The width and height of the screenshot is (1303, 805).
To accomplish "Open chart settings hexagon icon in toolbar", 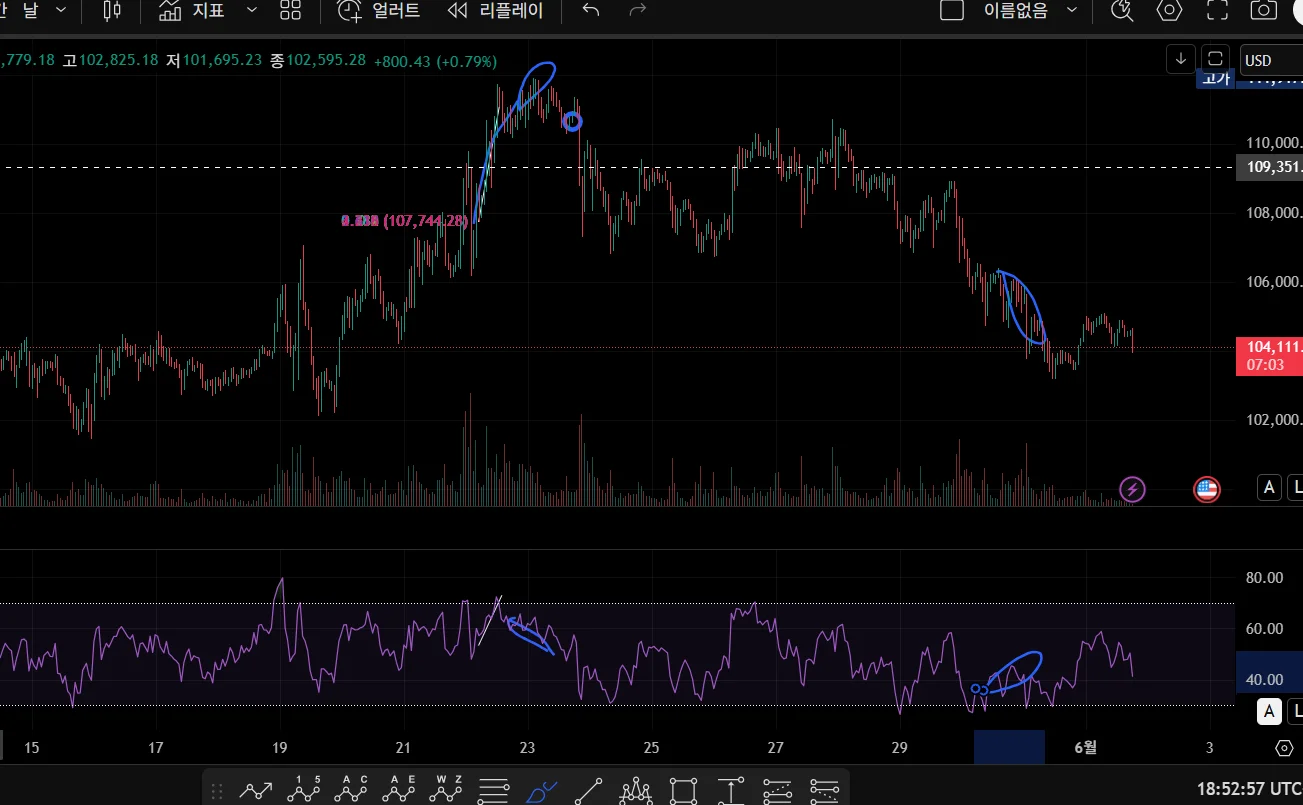I will 1169,11.
